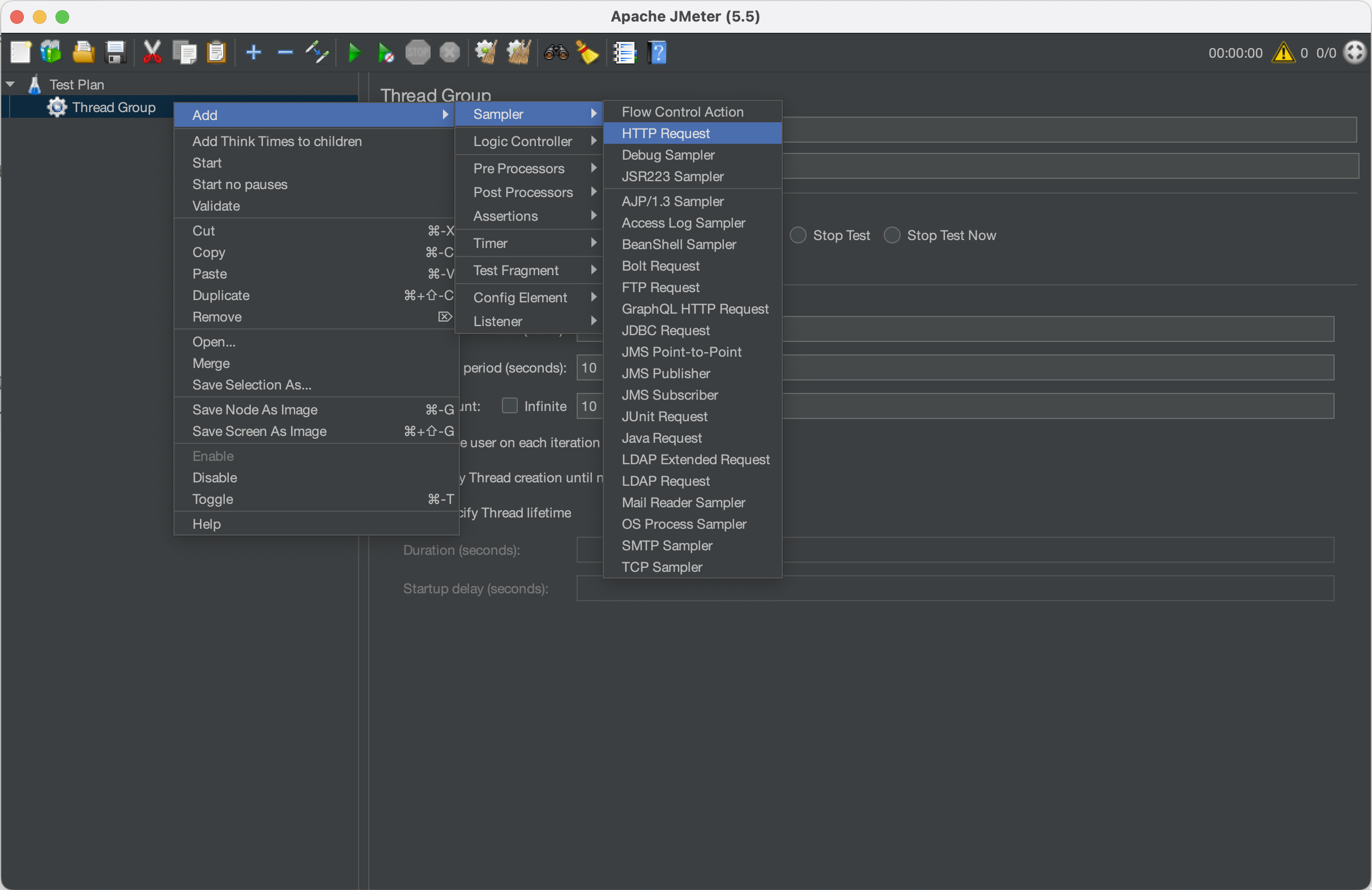
Task: Choose JMS Publisher sampler
Action: (x=692, y=373)
